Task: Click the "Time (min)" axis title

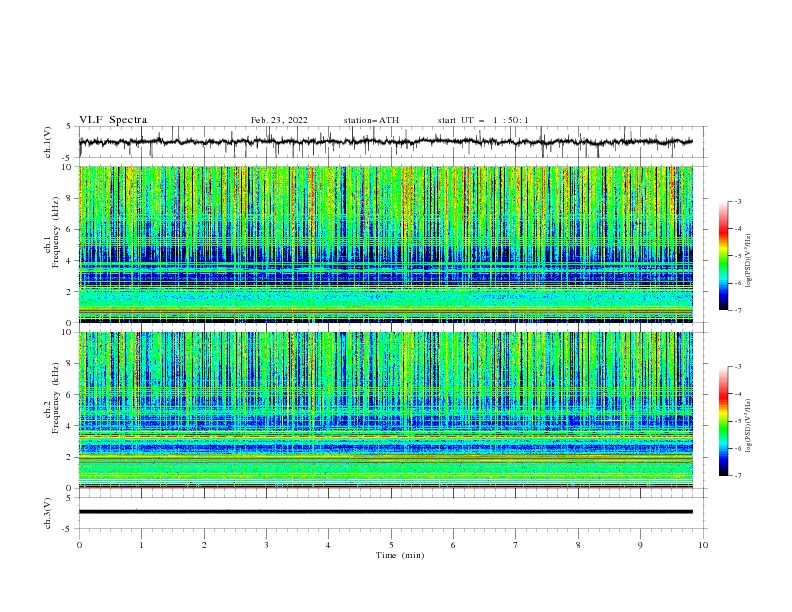Action: pos(400,555)
